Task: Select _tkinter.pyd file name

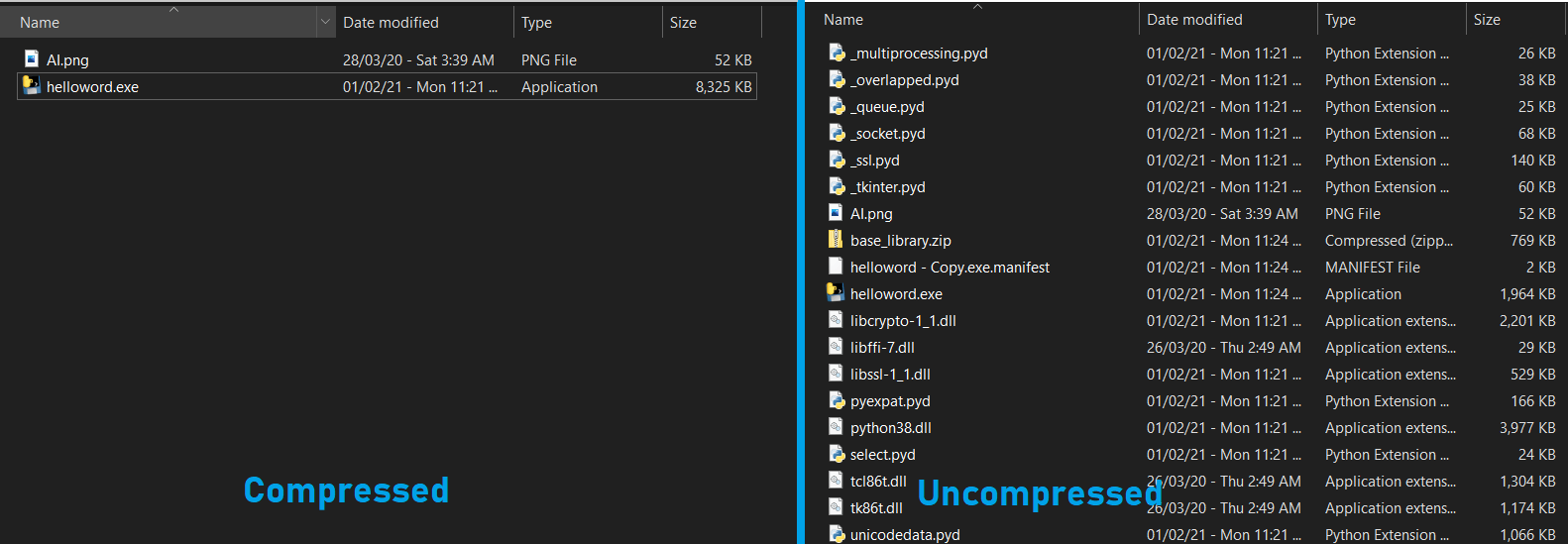Action: tap(887, 187)
